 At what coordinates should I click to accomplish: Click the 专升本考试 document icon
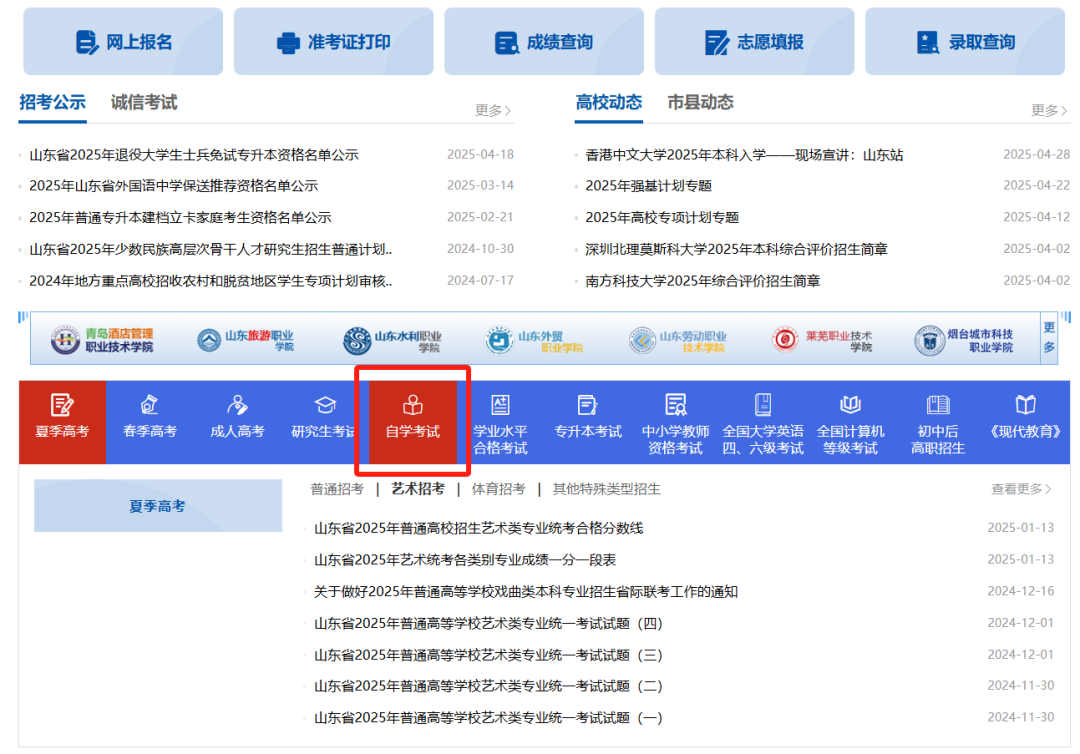588,404
